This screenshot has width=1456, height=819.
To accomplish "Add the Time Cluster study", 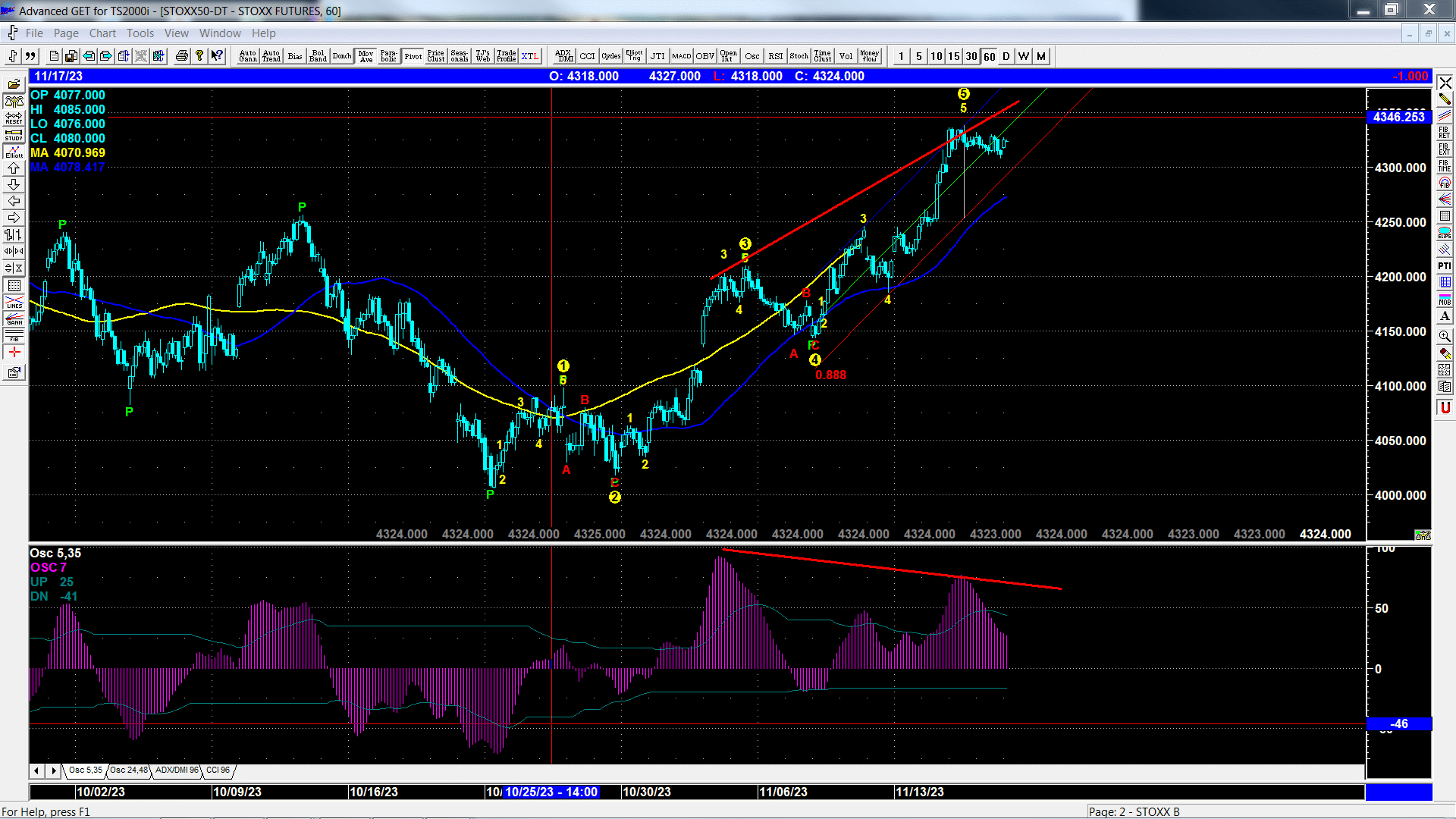I will (x=823, y=56).
